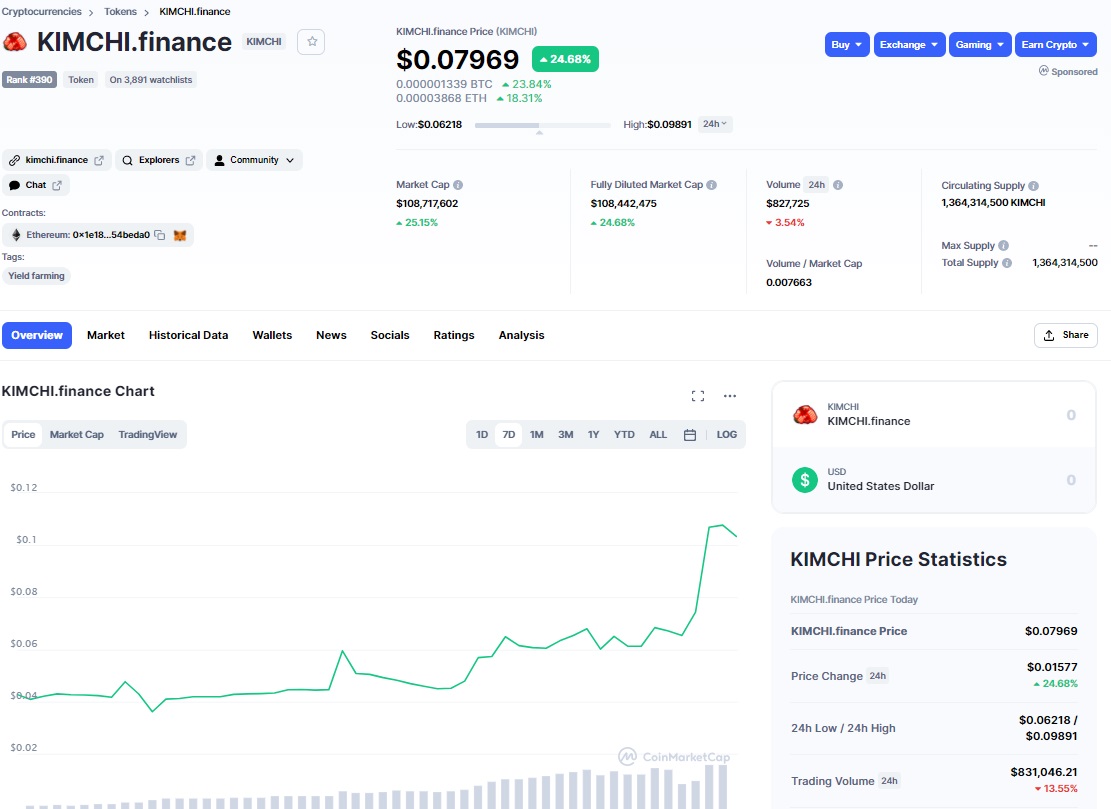Click Circulating Supply info icon
The height and width of the screenshot is (809, 1111).
point(1033,186)
